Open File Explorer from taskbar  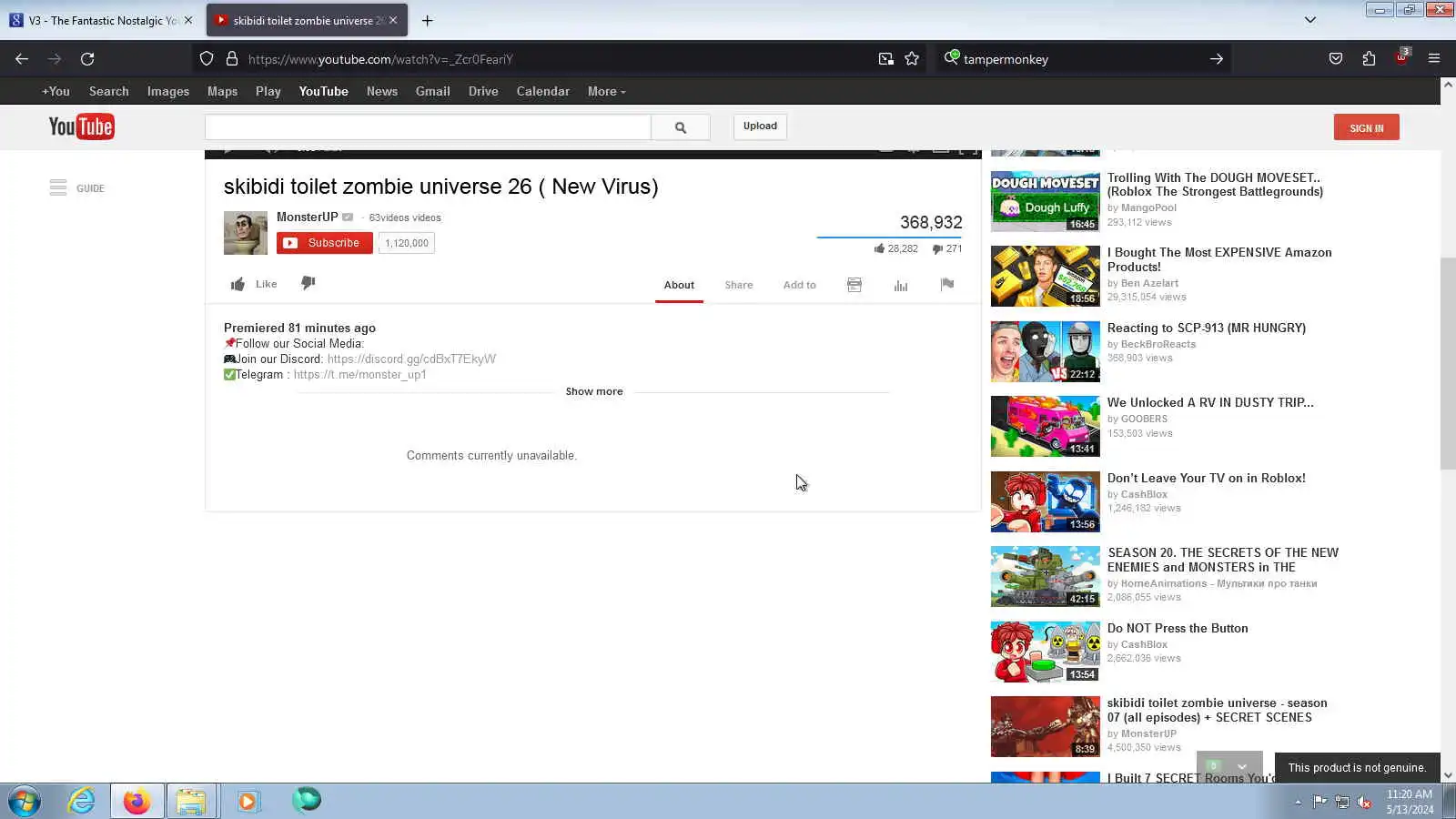tap(191, 801)
